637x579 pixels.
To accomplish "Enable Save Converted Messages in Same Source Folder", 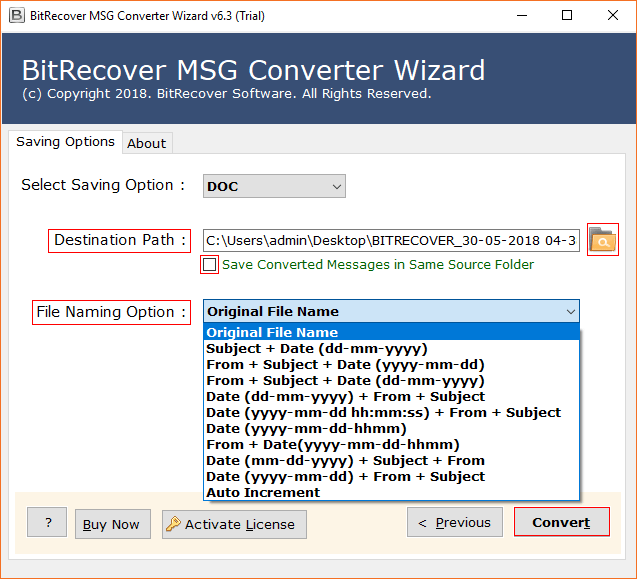I will pyautogui.click(x=209, y=265).
